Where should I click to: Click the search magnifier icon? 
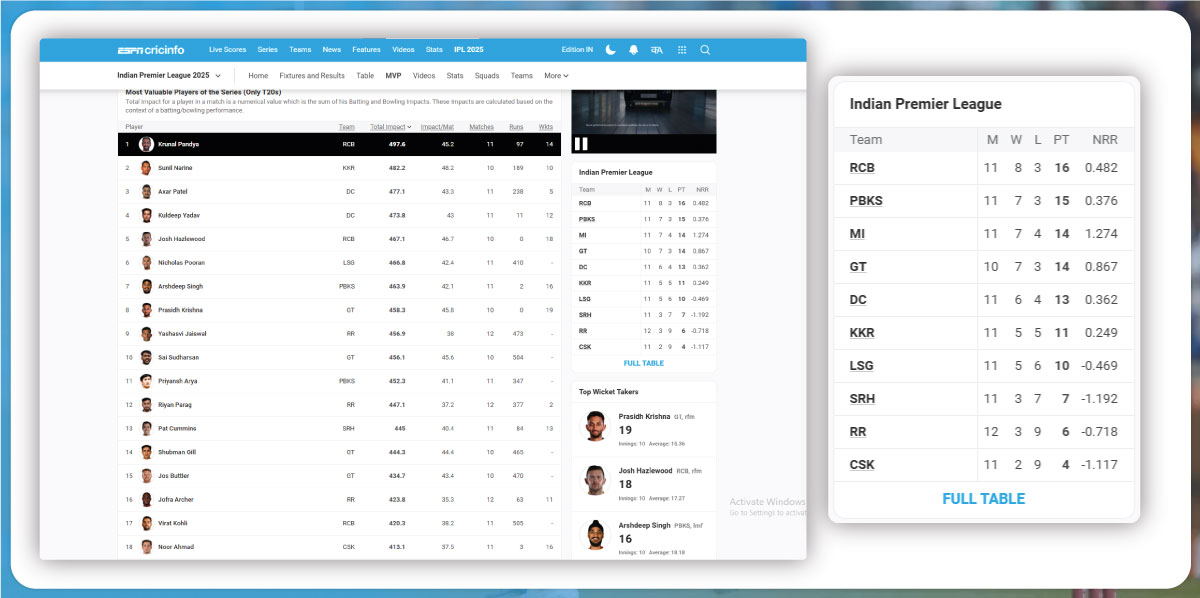[x=705, y=50]
